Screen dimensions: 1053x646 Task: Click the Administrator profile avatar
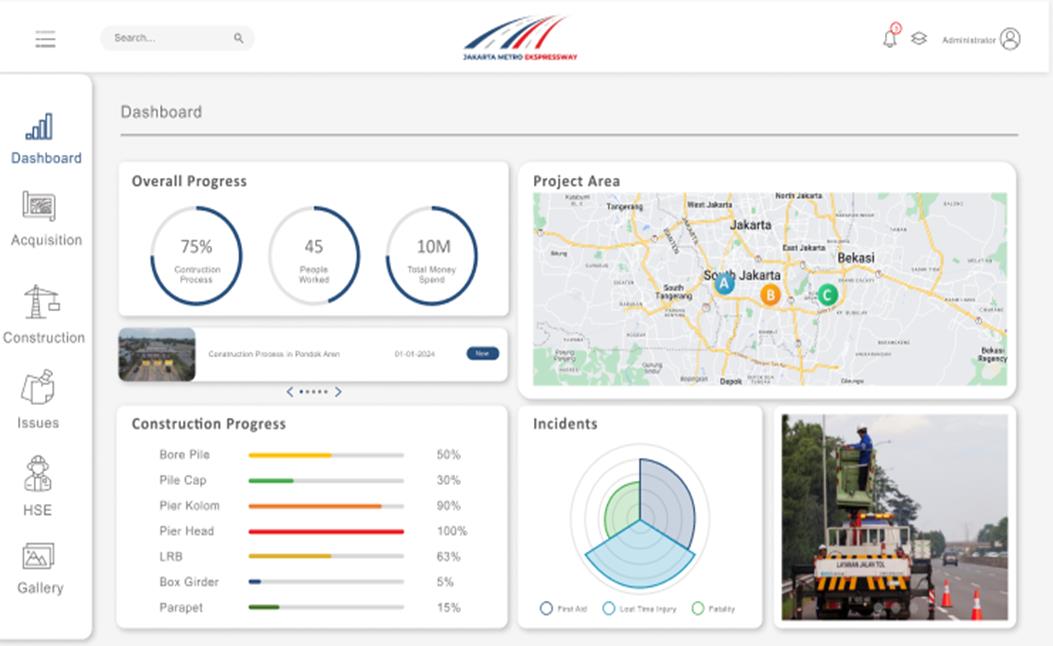pyautogui.click(x=1010, y=39)
